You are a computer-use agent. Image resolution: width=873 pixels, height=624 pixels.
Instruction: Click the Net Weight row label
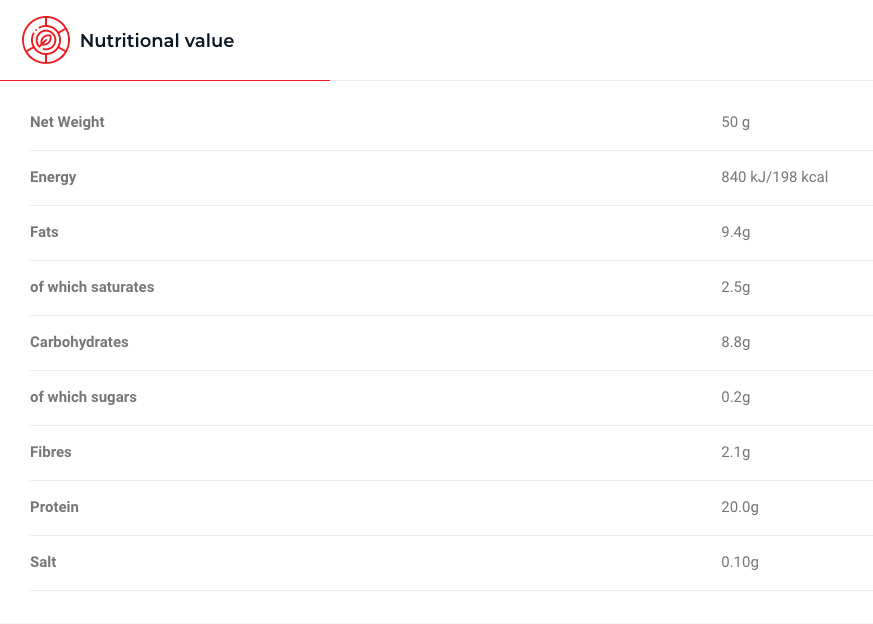(67, 122)
